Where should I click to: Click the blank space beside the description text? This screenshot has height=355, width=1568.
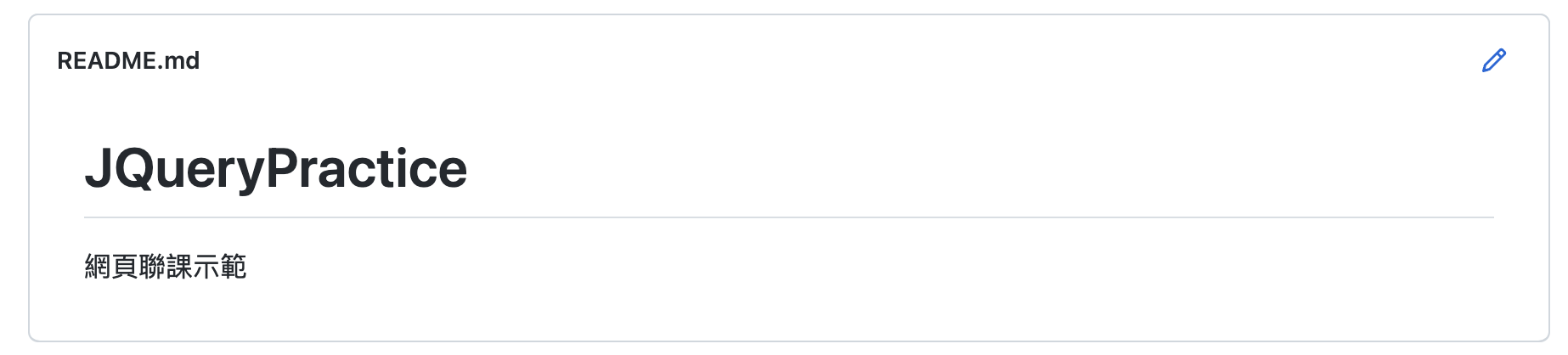point(866,267)
